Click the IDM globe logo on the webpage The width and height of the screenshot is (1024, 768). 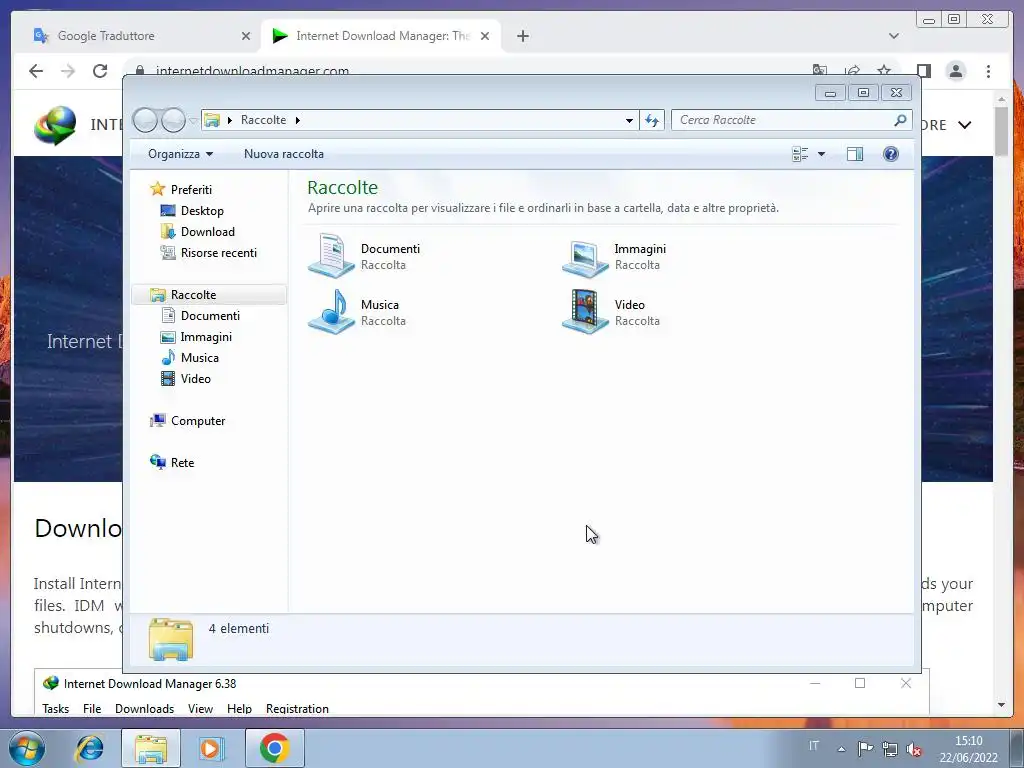(56, 125)
